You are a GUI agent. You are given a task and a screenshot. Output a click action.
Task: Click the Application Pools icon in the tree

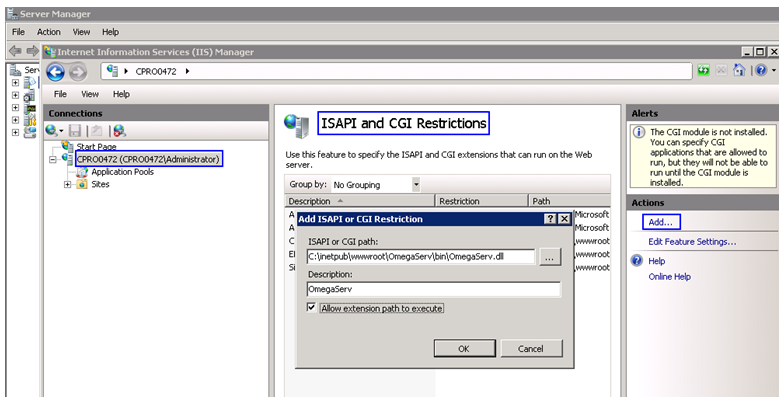click(x=82, y=172)
